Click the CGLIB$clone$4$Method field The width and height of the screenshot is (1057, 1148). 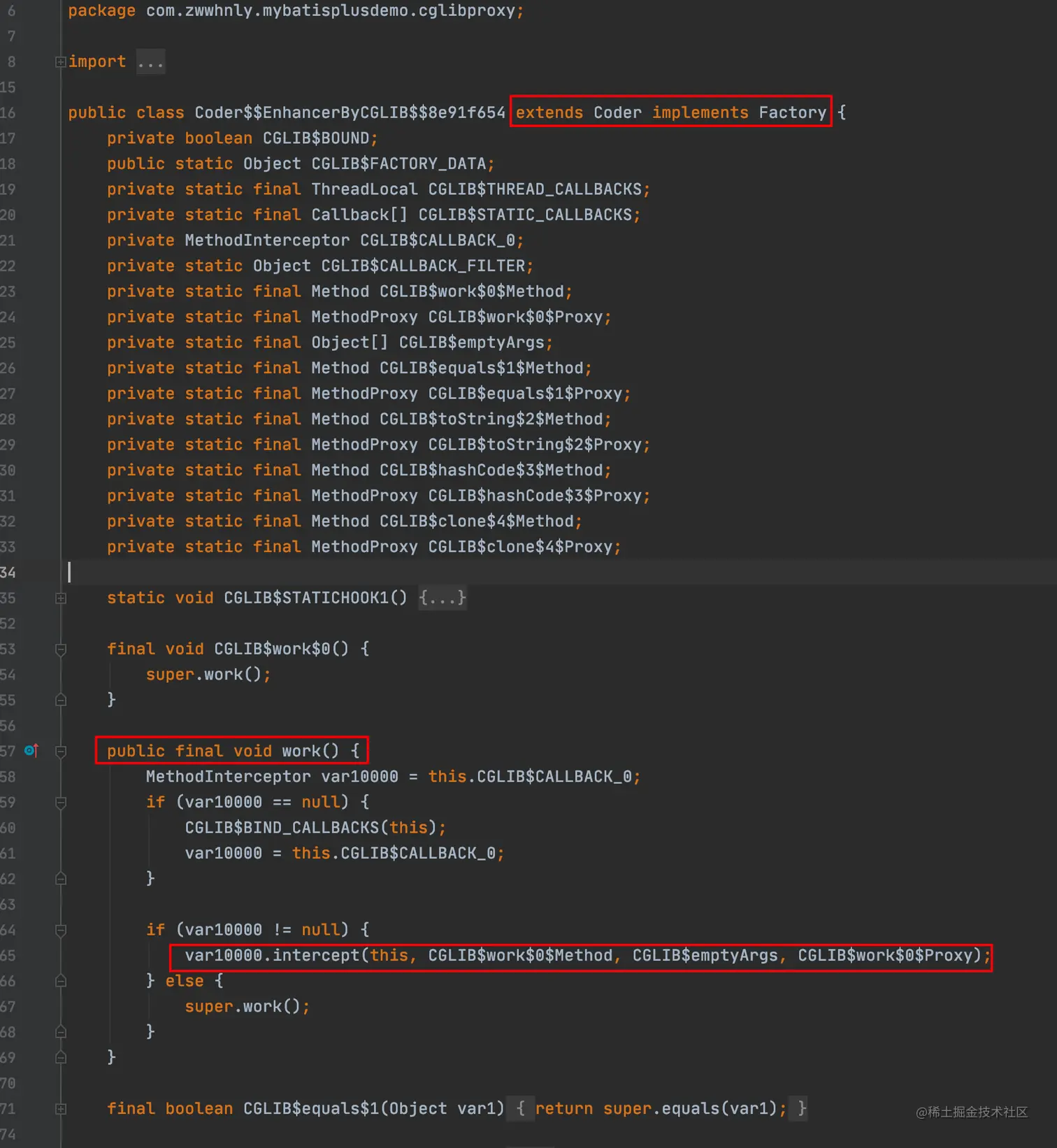[477, 522]
